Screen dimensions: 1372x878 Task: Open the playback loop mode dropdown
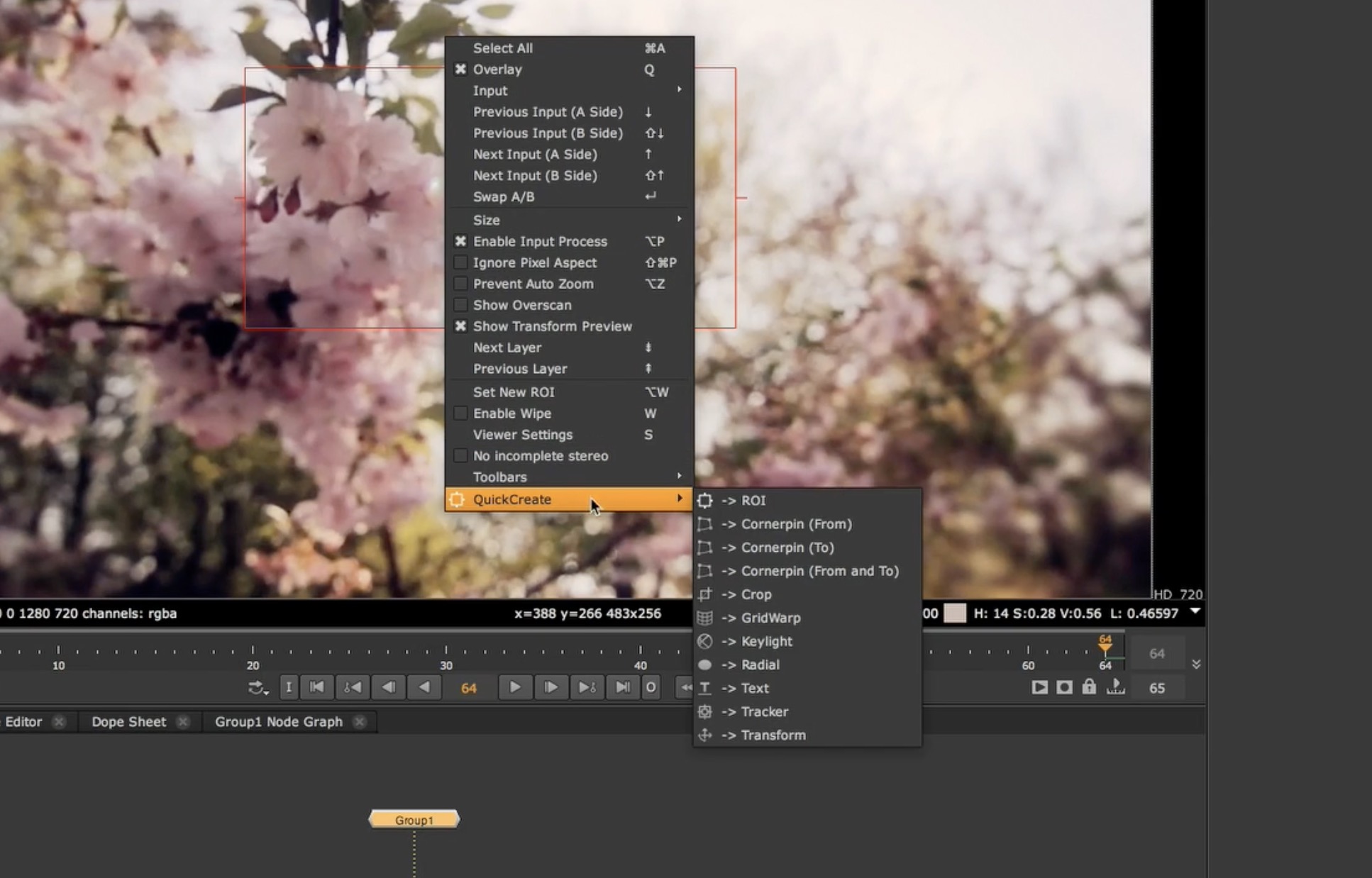[x=258, y=688]
